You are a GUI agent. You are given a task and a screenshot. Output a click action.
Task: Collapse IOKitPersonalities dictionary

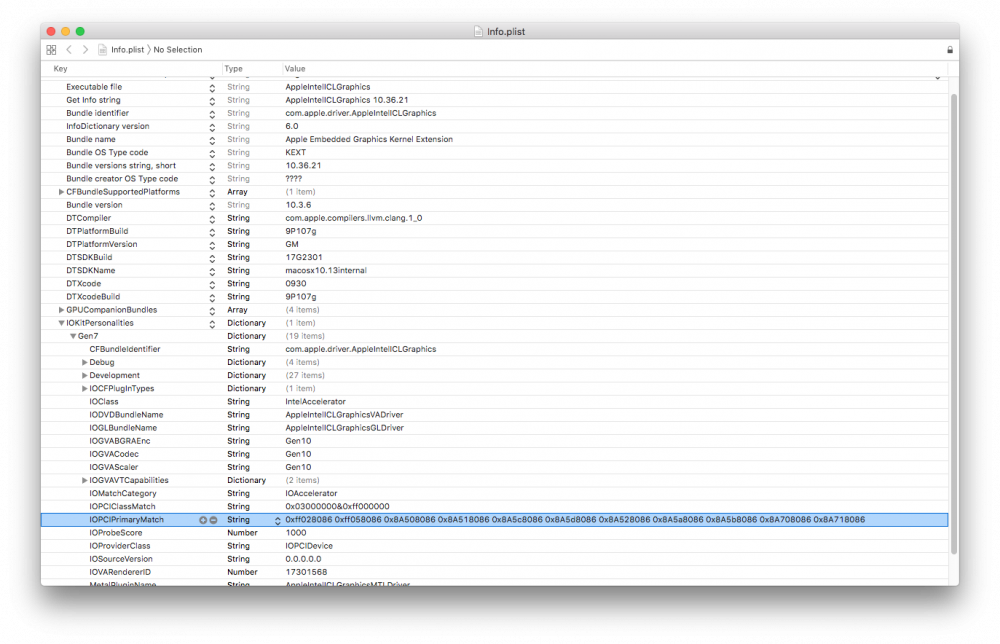(x=61, y=323)
